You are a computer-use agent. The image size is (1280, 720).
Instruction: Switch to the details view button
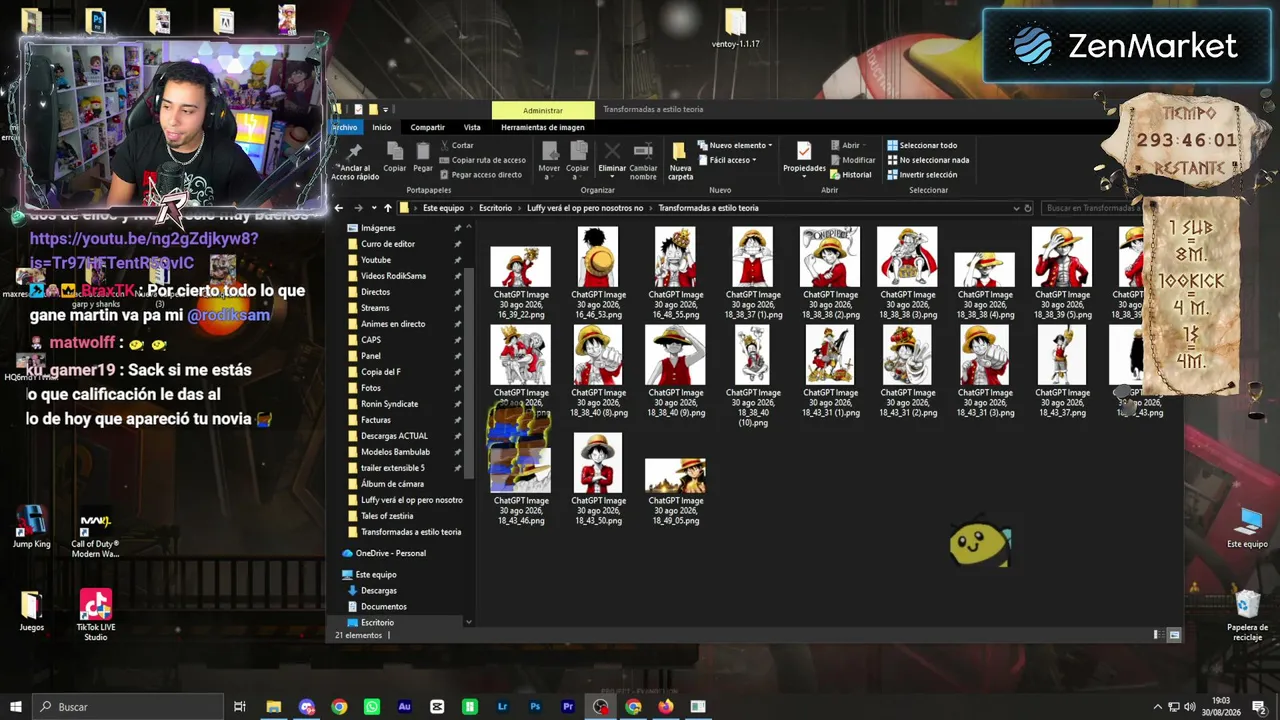(x=1157, y=635)
